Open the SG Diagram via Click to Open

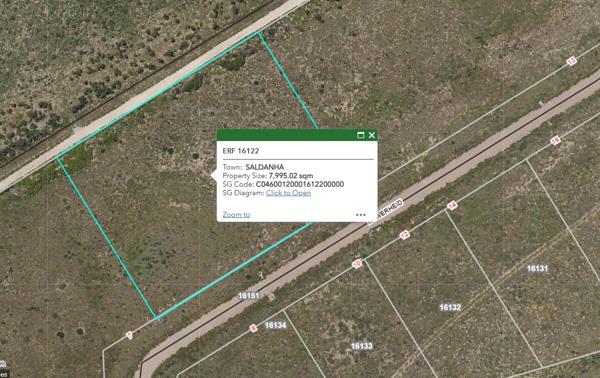[x=289, y=193]
